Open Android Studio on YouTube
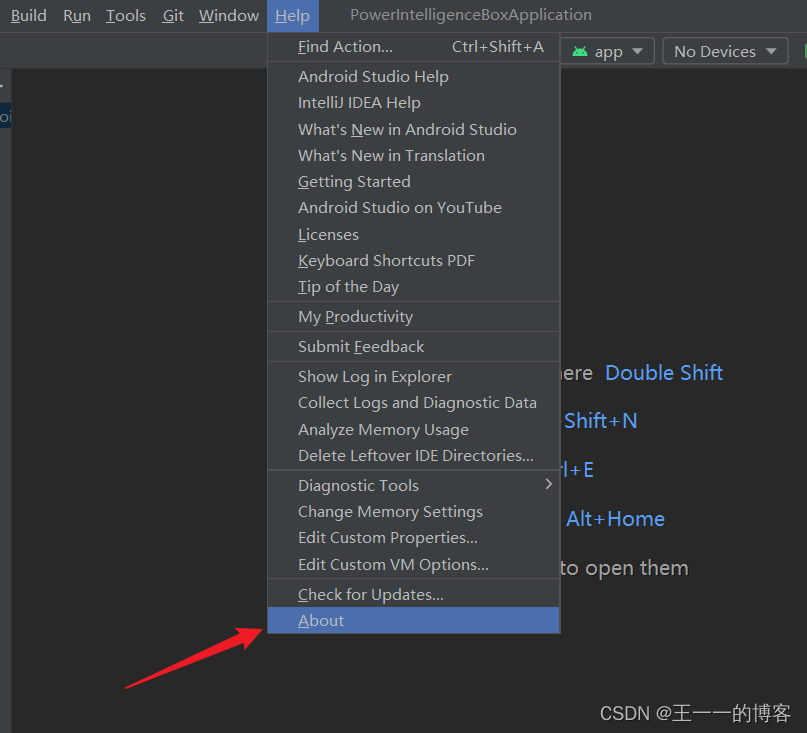Screen dimensions: 807x733 point(413,208)
